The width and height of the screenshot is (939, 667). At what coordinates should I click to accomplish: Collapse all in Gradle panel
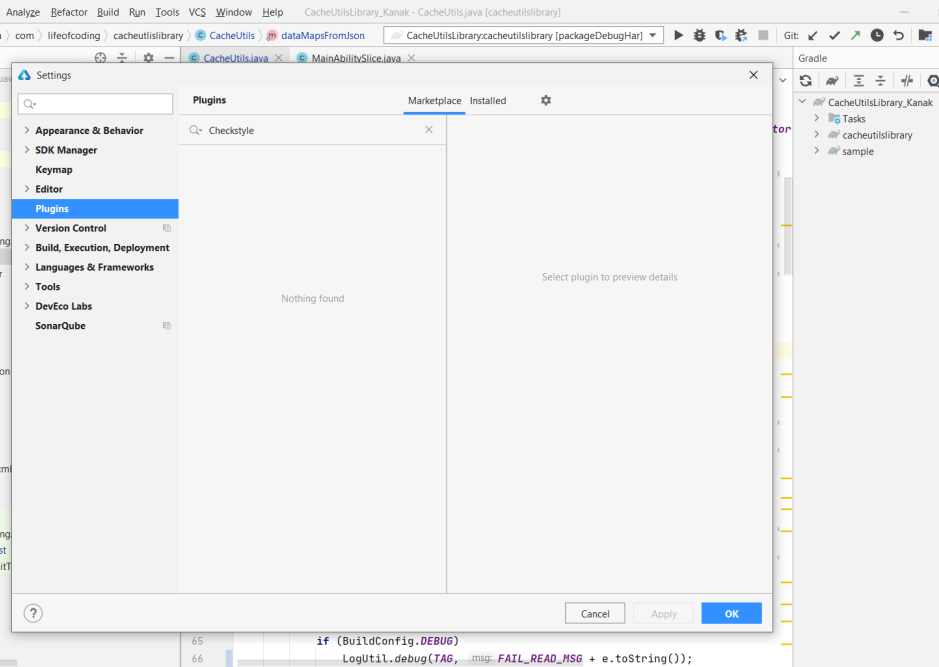[x=880, y=80]
